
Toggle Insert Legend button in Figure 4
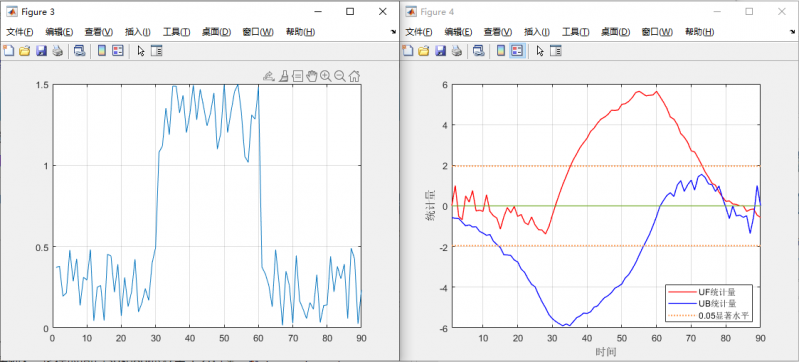pos(517,50)
